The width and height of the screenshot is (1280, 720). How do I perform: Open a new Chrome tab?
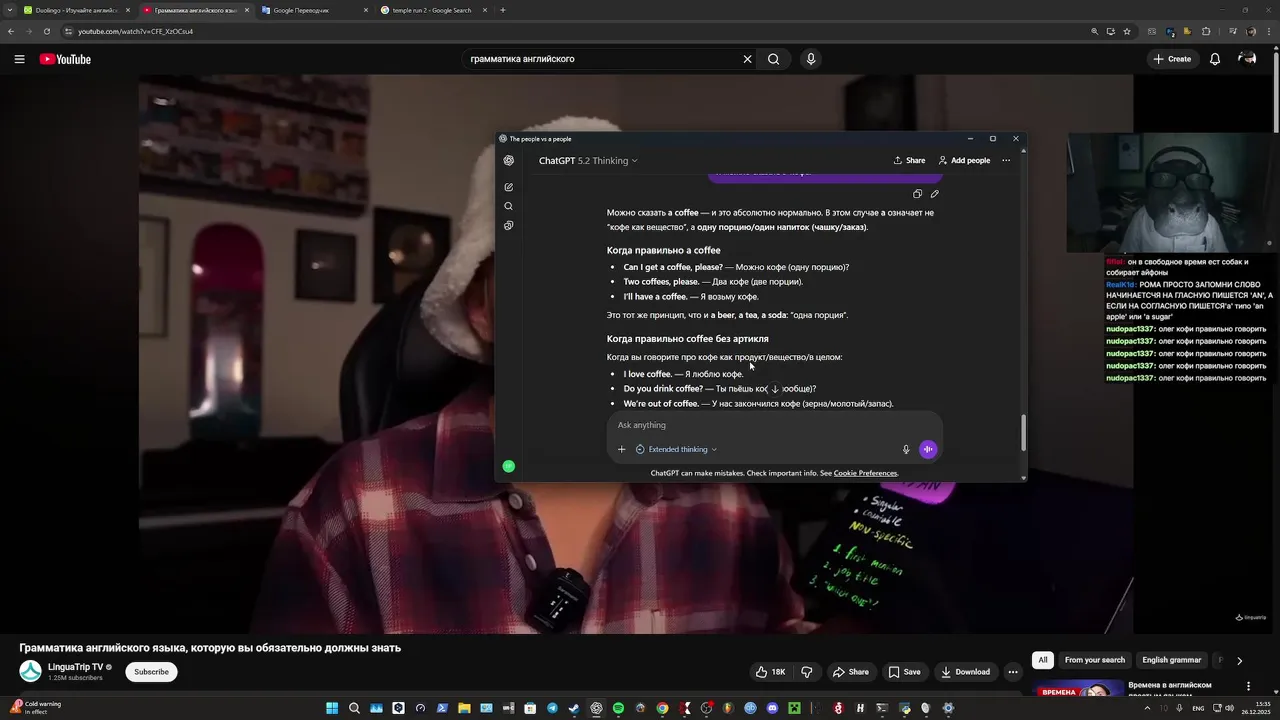pyautogui.click(x=502, y=10)
